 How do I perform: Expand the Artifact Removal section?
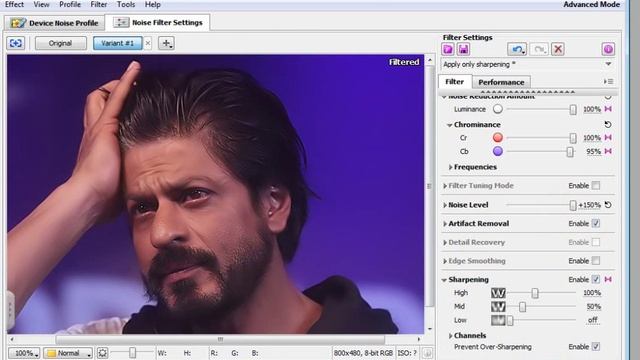[x=445, y=224]
